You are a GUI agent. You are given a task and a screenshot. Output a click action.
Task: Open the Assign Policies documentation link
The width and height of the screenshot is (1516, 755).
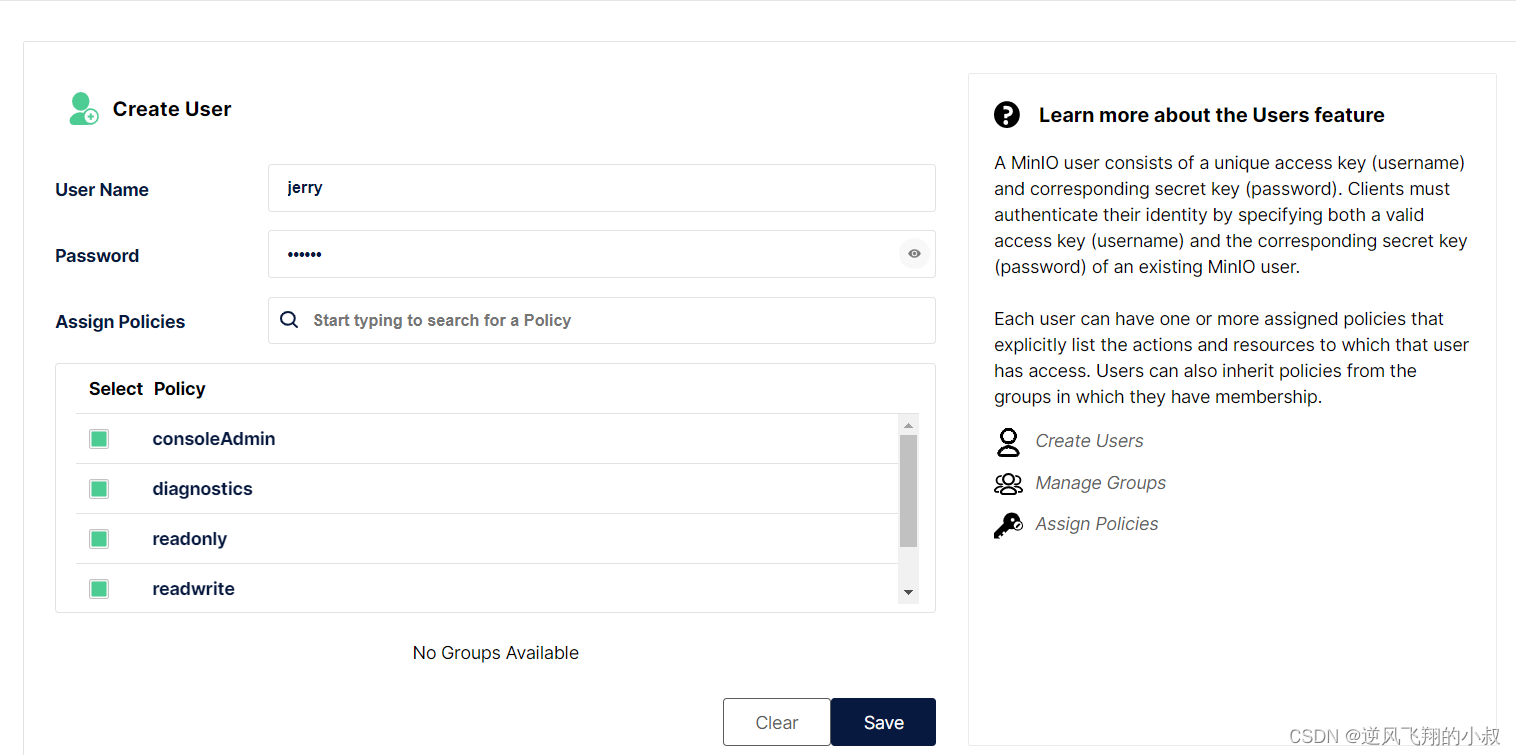(x=1097, y=524)
